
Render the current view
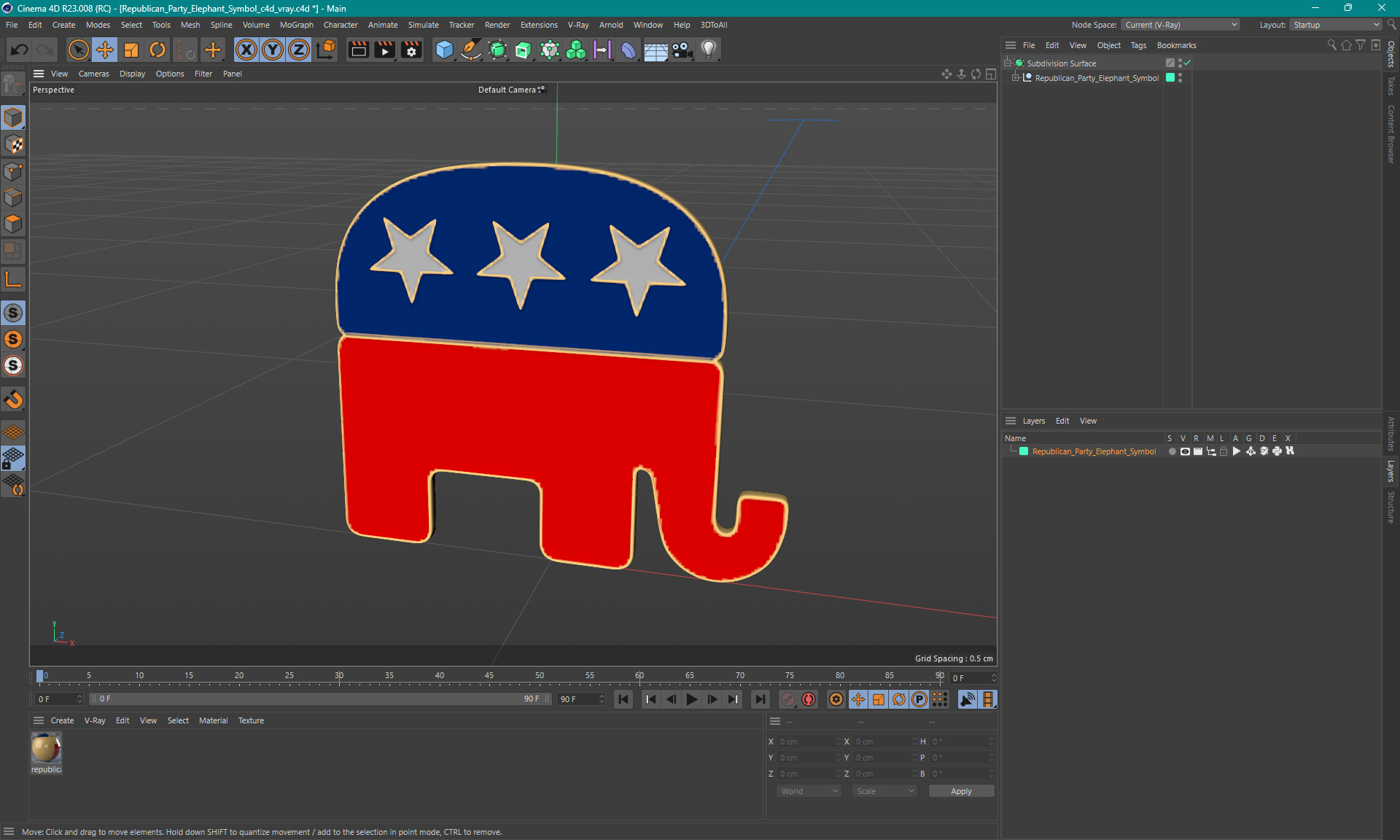(358, 50)
